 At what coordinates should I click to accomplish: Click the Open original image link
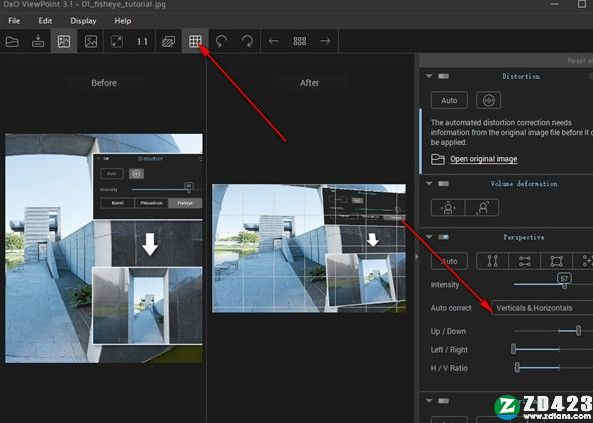pyautogui.click(x=484, y=159)
